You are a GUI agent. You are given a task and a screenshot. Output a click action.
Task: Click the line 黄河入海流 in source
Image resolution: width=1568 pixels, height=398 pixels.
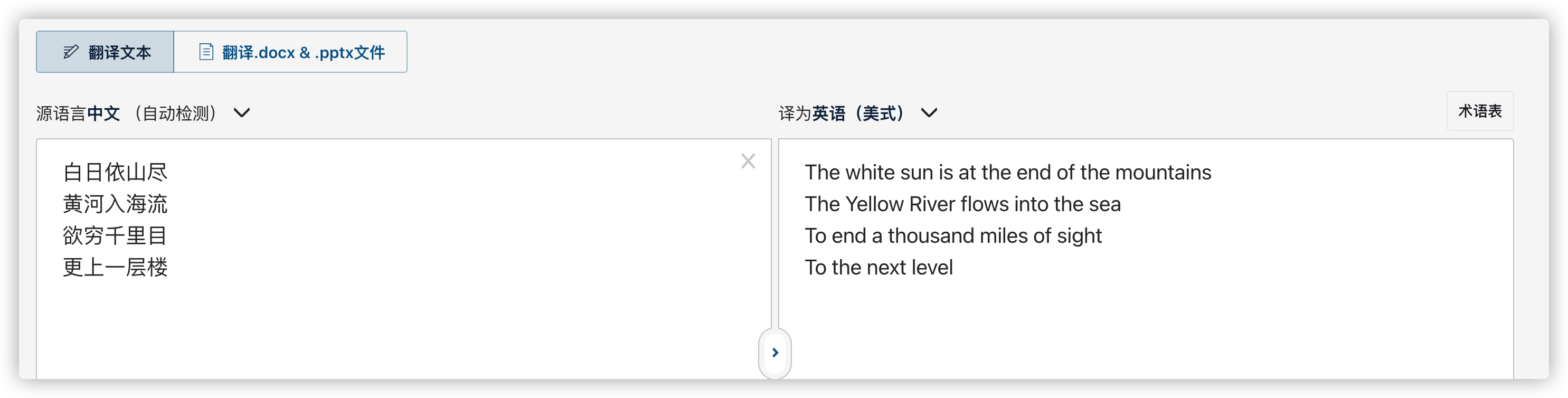[x=115, y=204]
